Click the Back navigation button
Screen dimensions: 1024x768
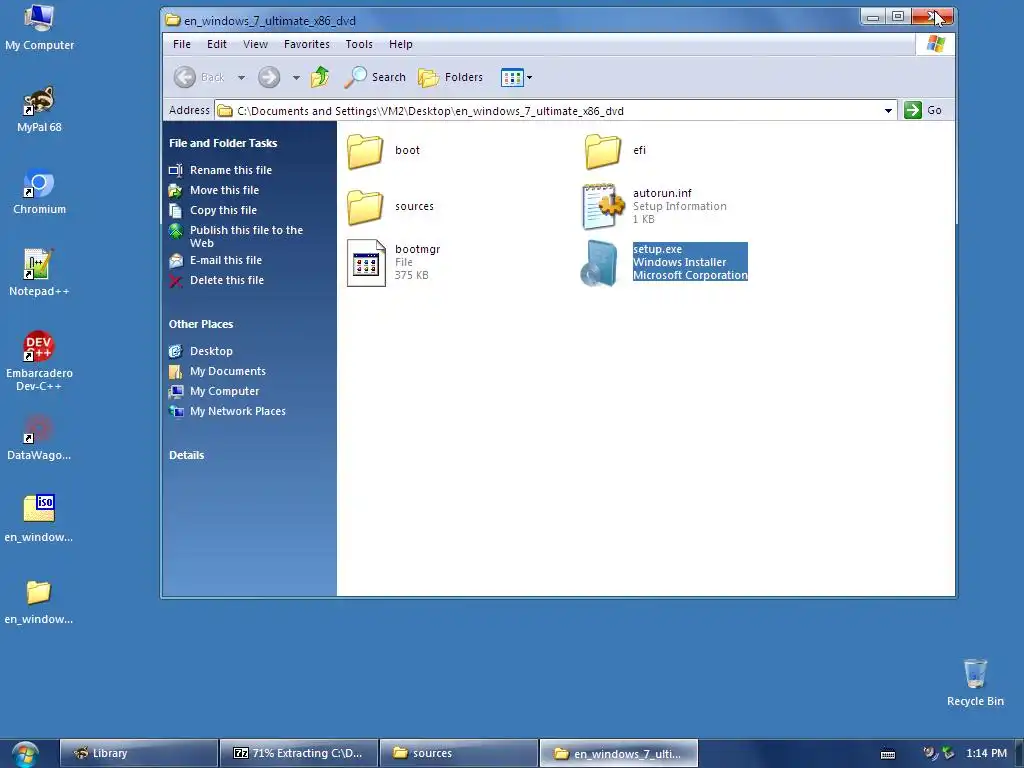(x=199, y=77)
